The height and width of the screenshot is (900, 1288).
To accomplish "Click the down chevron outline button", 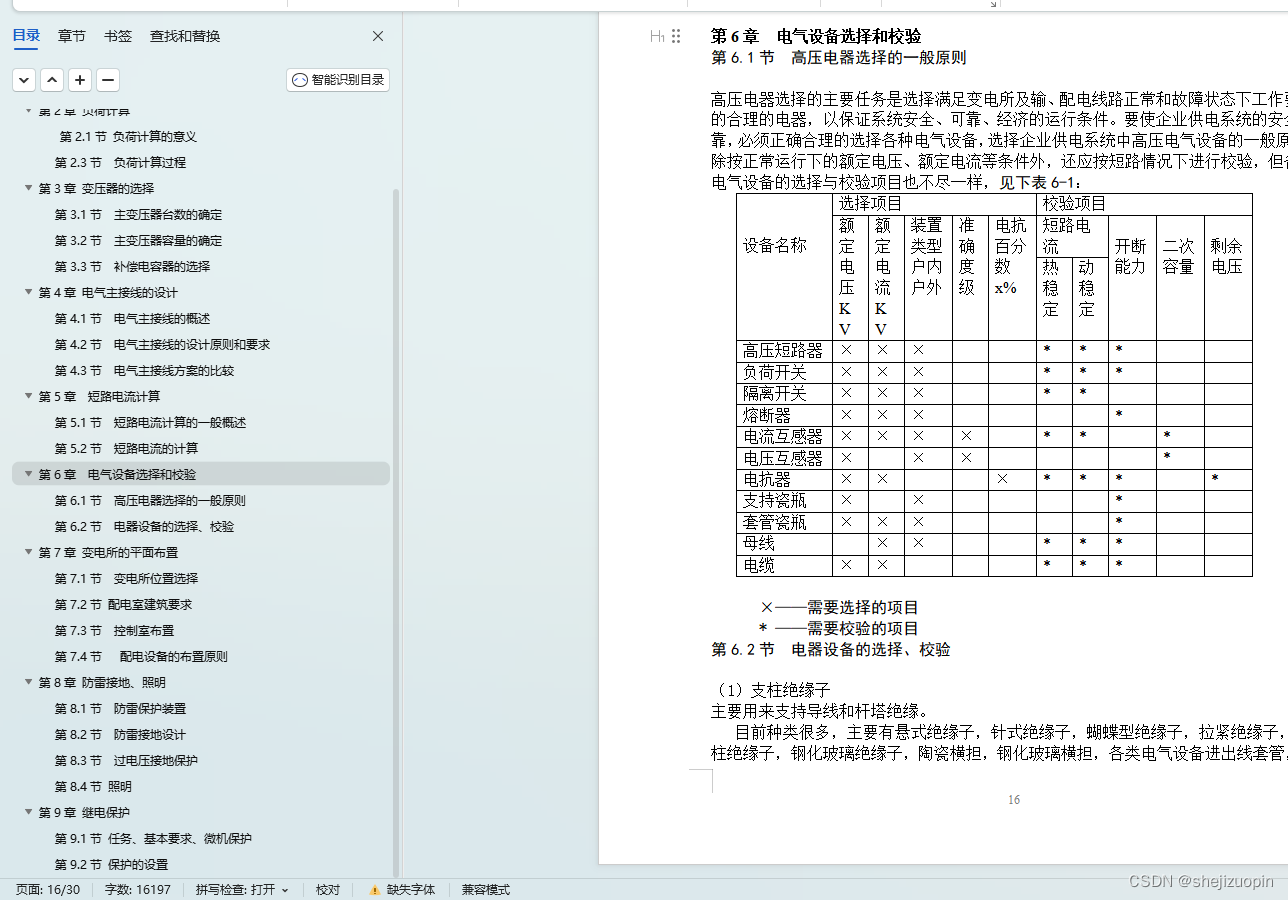I will click(24, 80).
